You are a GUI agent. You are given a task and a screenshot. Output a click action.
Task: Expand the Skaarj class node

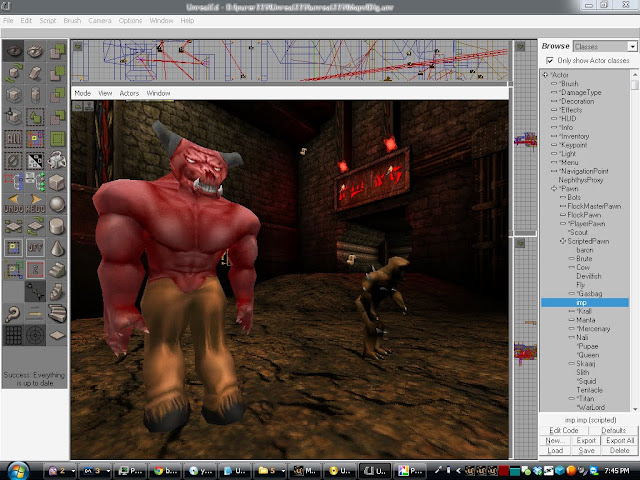572,364
